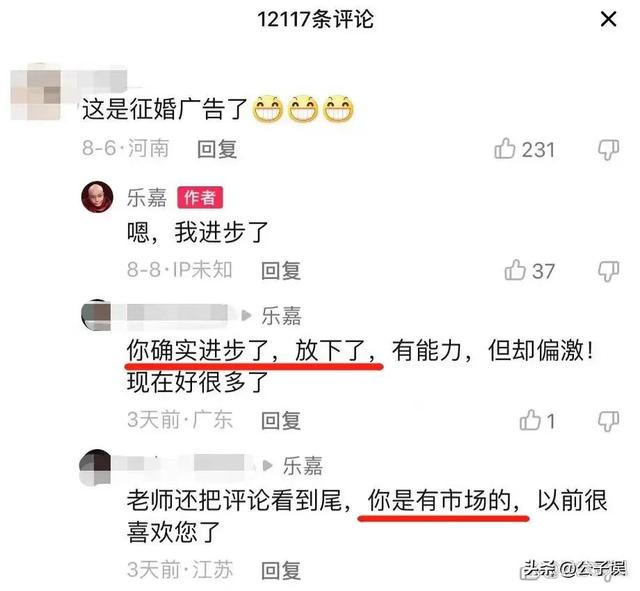Screen dimensions: 640x591
Task: Open the blurred avatar of the top commenter
Action: click(x=36, y=93)
